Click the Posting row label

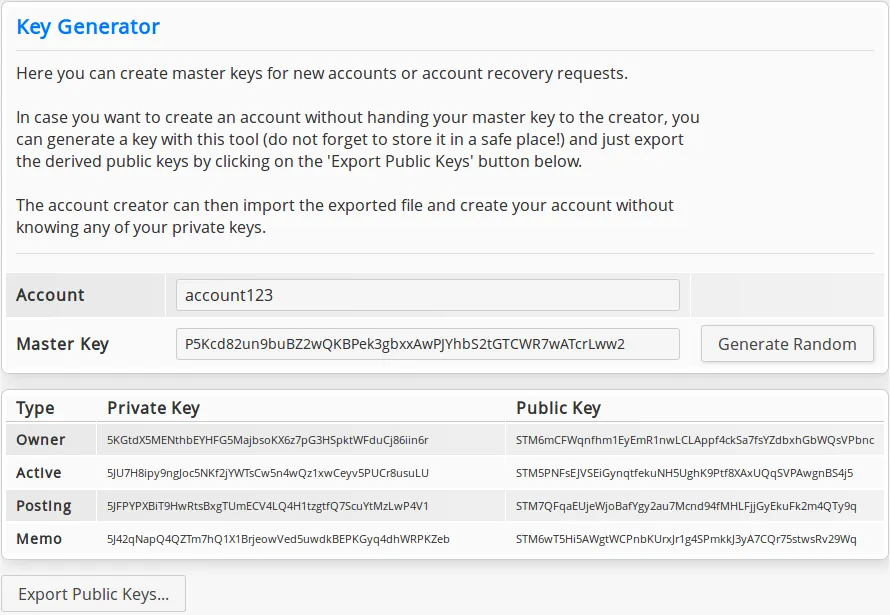(44, 506)
